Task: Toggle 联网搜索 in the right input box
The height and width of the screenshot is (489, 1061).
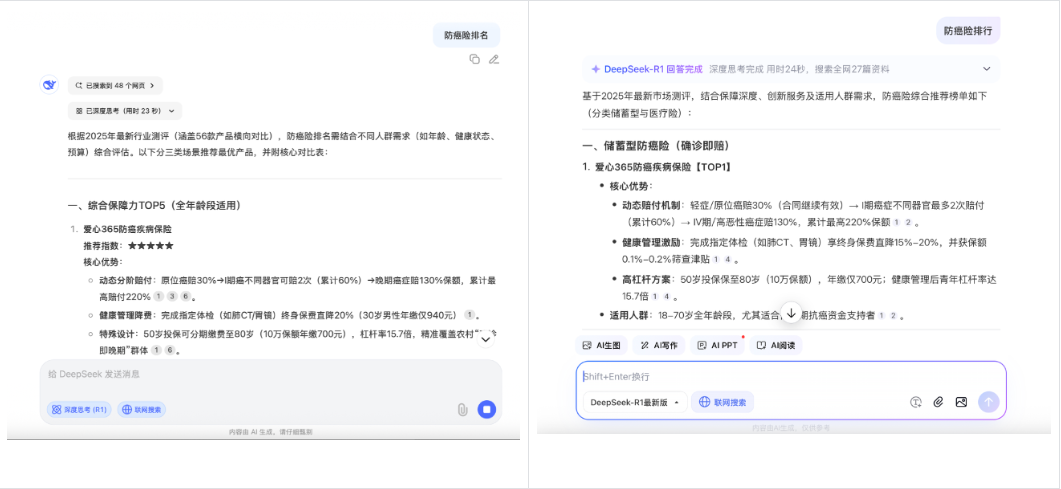Action: 722,402
